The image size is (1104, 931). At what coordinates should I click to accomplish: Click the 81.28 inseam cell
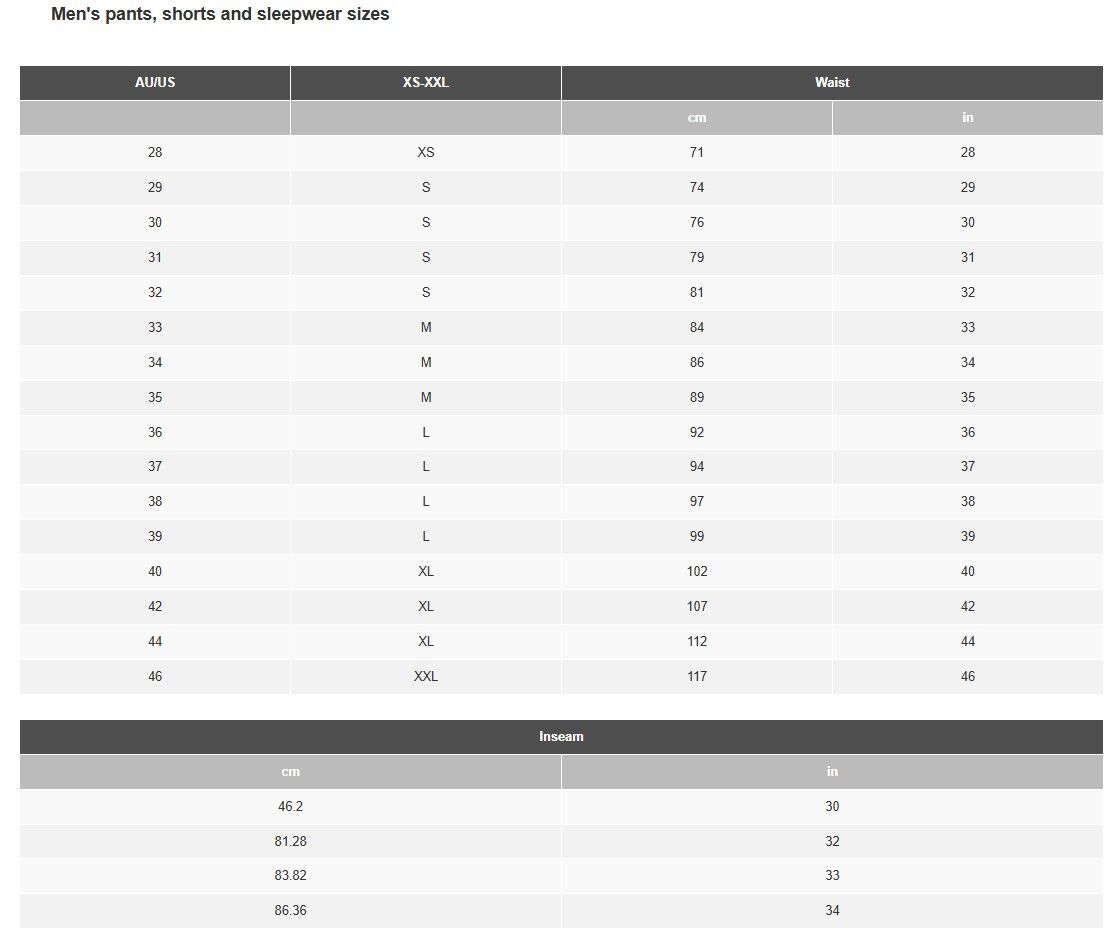(290, 841)
